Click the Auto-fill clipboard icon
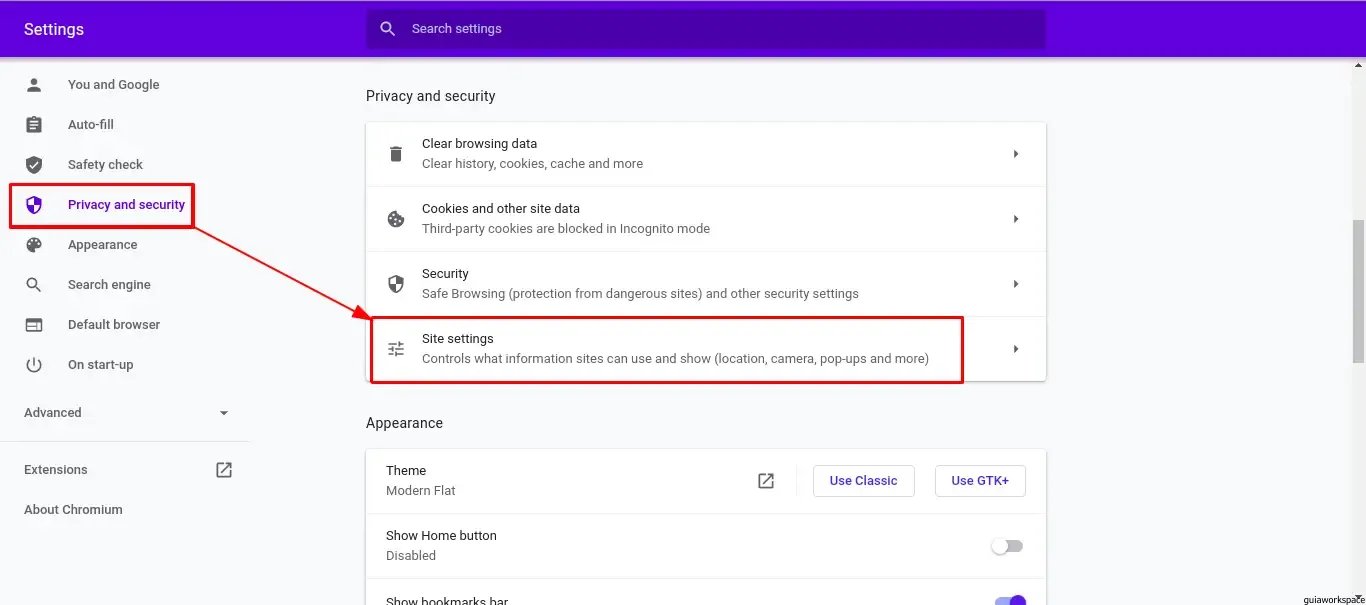 [34, 125]
